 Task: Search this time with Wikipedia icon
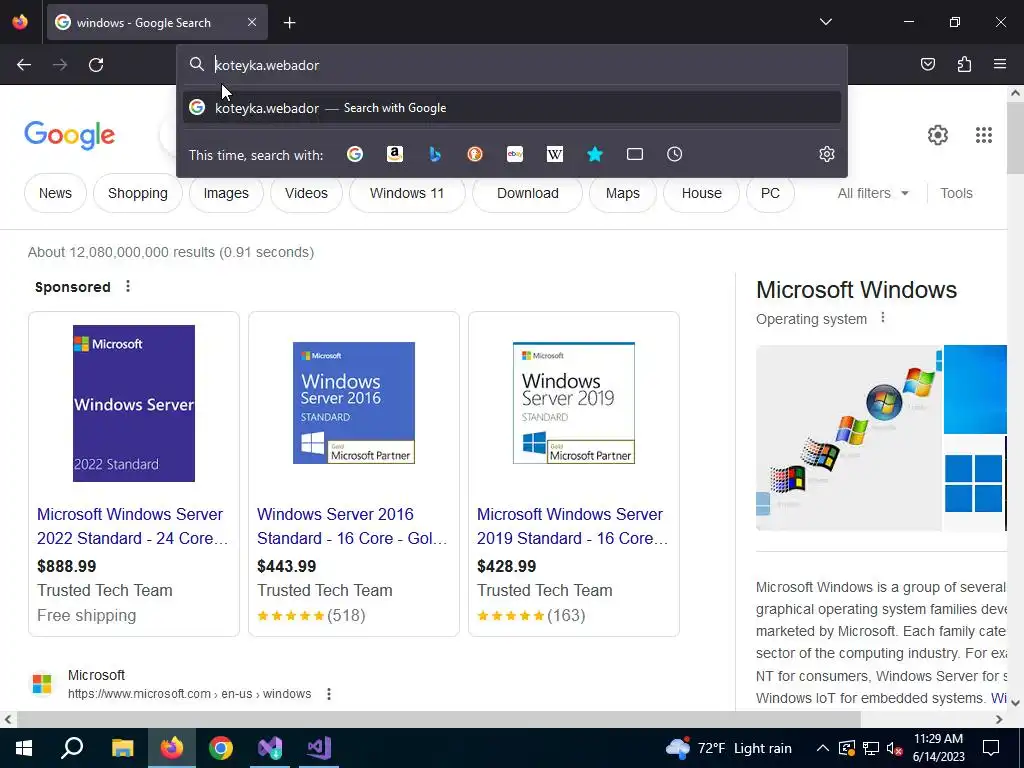(x=554, y=154)
